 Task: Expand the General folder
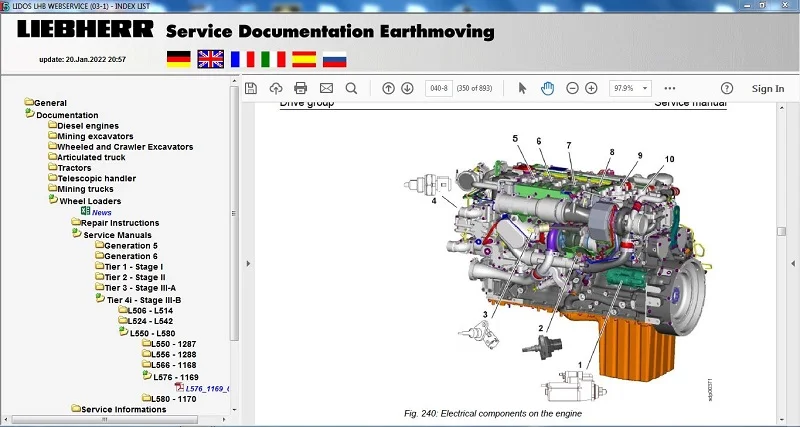[x=46, y=103]
